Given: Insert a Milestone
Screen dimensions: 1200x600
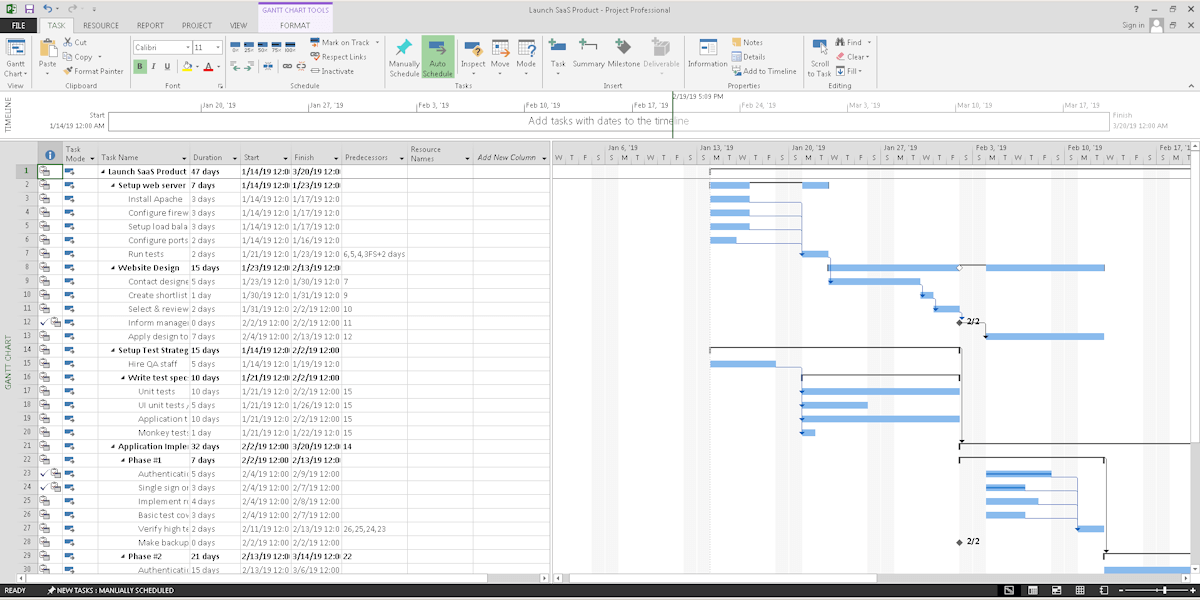Looking at the screenshot, I should 623,54.
